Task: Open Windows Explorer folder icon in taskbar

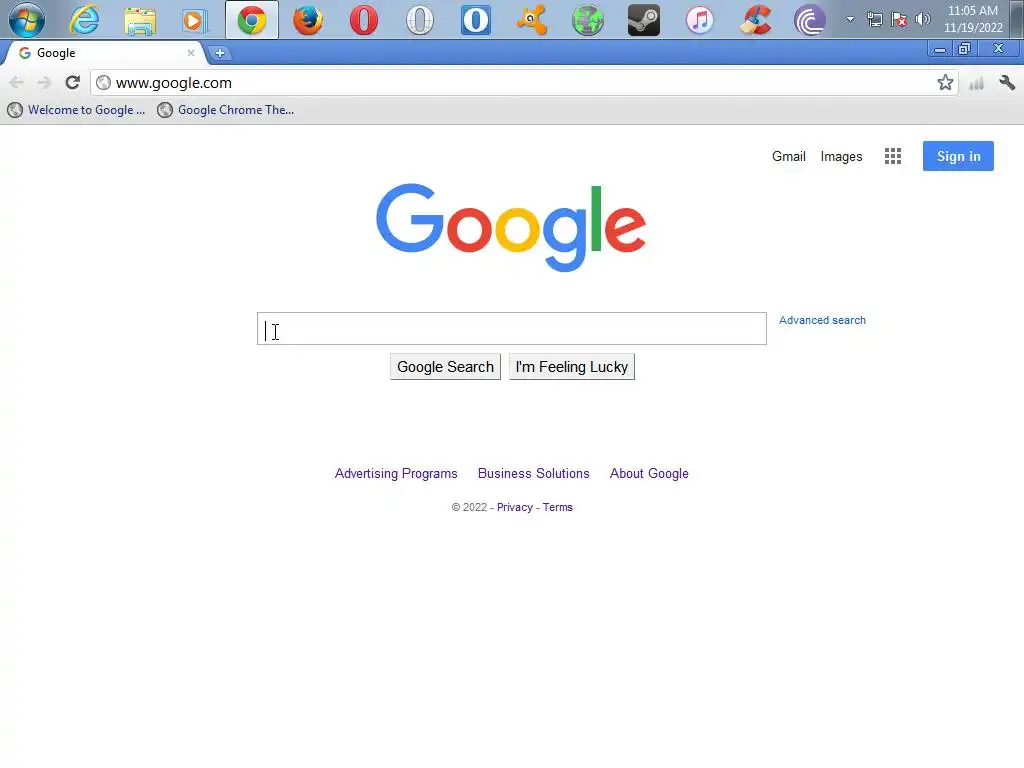Action: click(x=140, y=20)
